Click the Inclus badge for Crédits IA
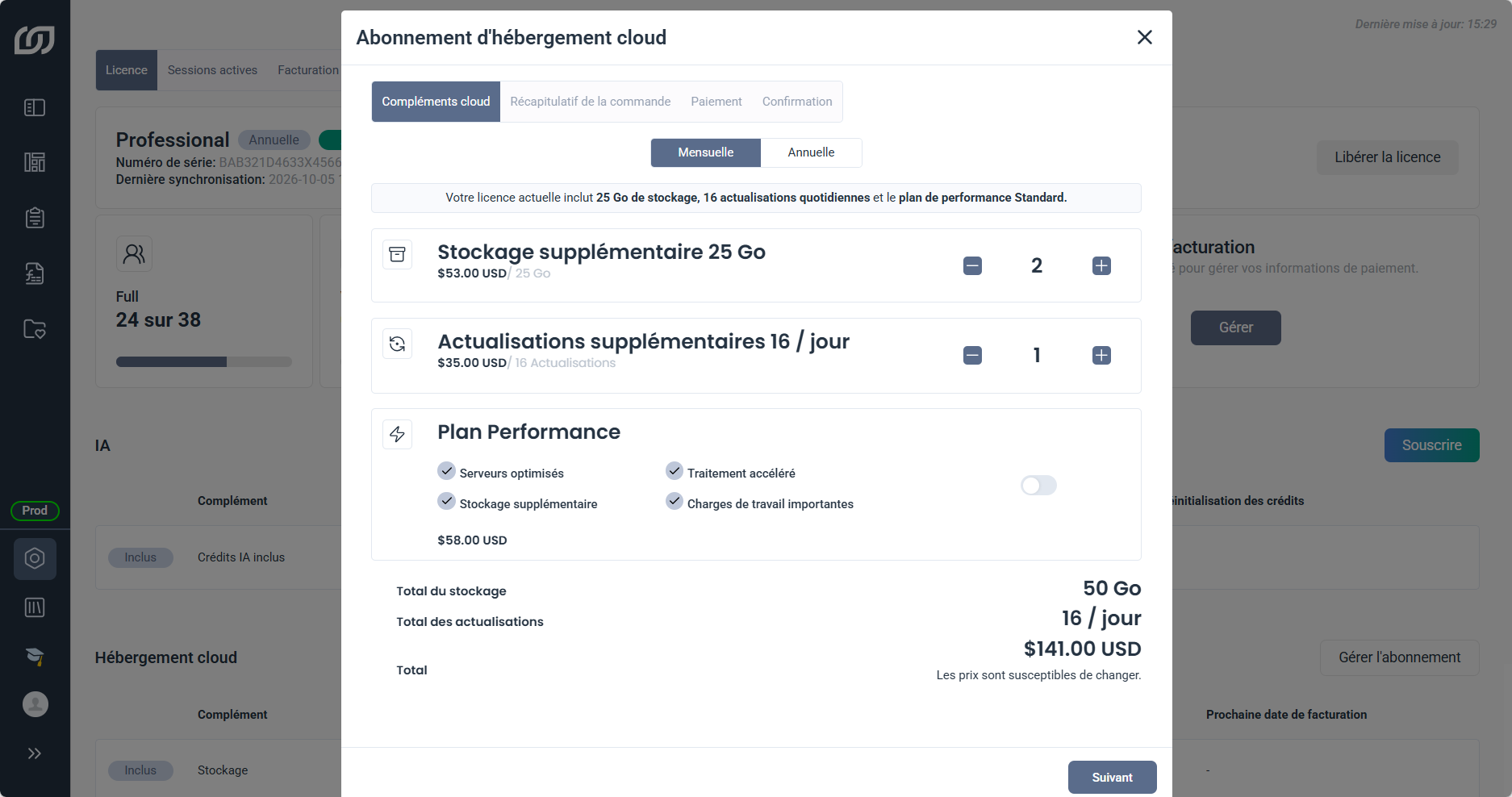This screenshot has width=1512, height=797. 140,557
